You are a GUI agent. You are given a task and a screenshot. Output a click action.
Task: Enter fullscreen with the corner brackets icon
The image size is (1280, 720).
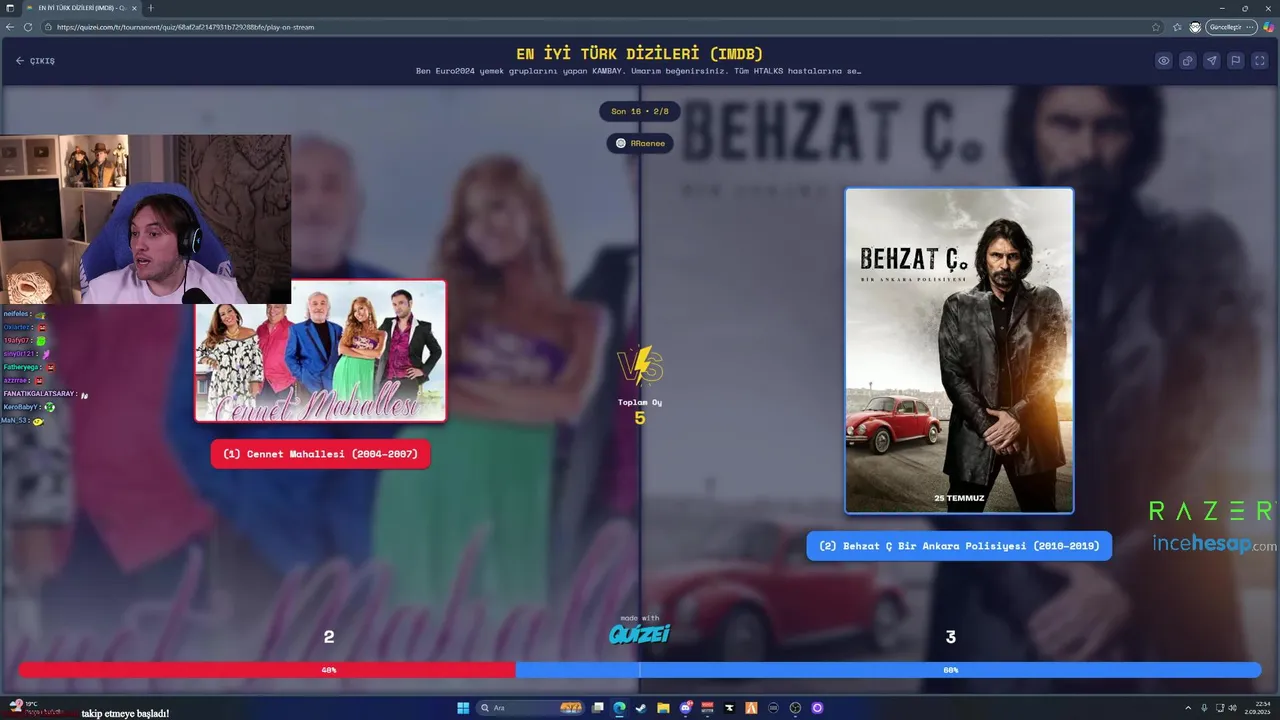tap(1260, 61)
